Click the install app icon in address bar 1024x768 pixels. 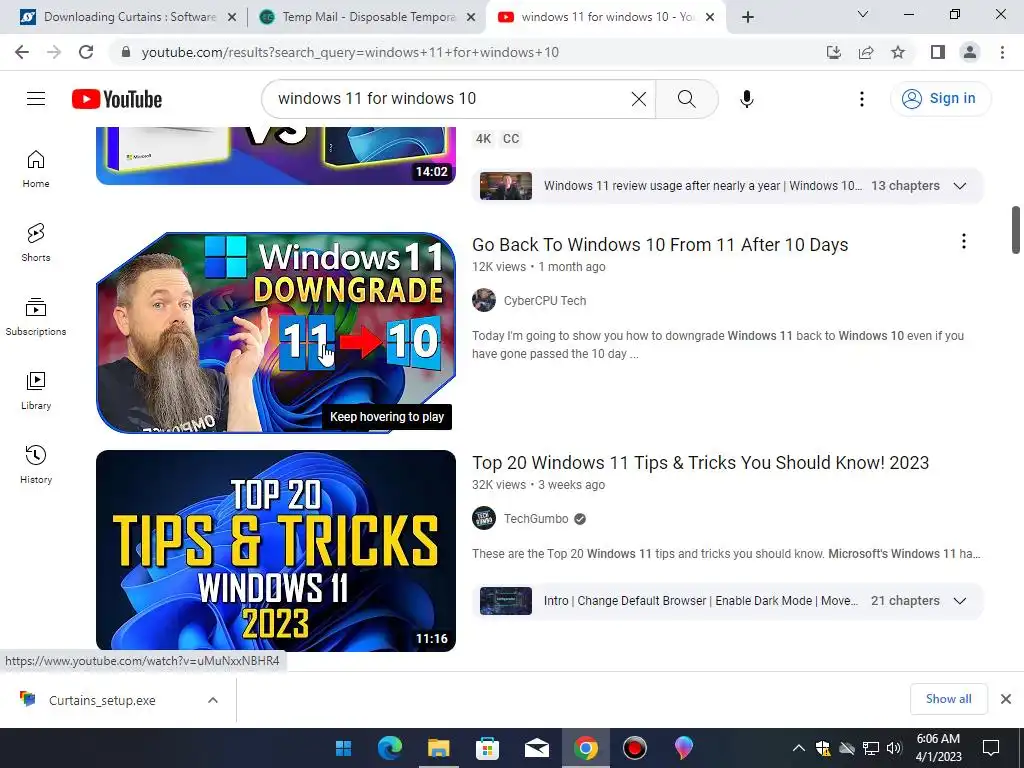833,52
